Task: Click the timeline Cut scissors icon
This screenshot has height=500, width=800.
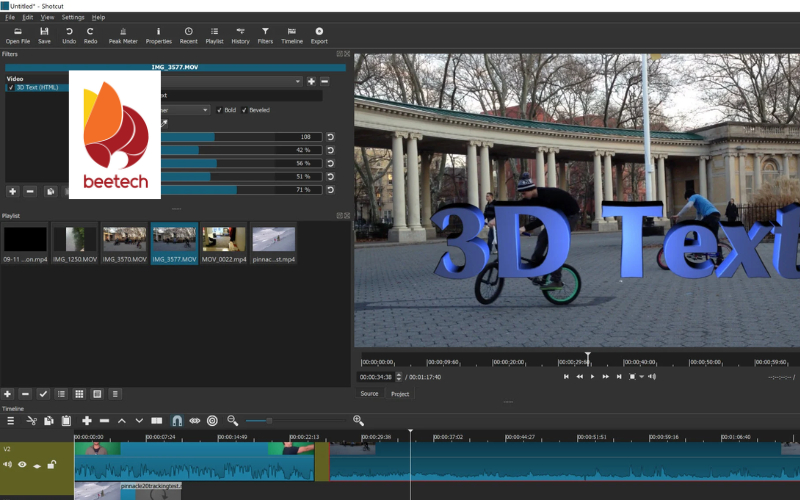Action: tap(32, 421)
